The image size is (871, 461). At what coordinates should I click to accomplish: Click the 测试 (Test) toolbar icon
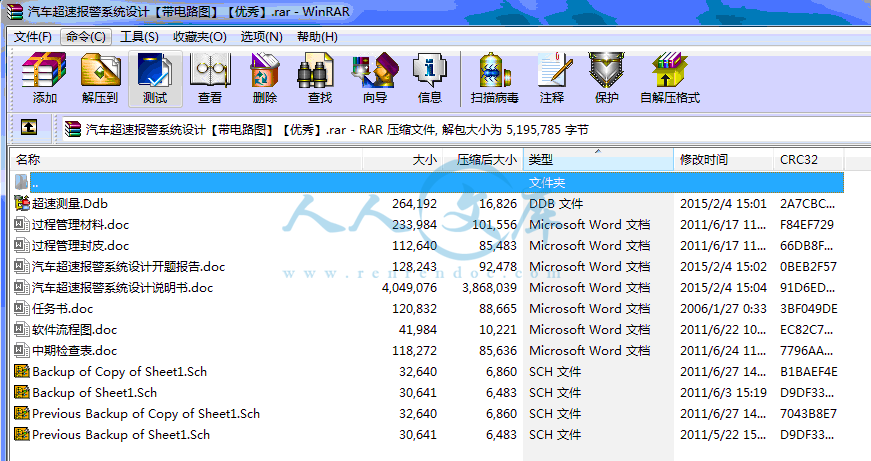click(x=155, y=70)
